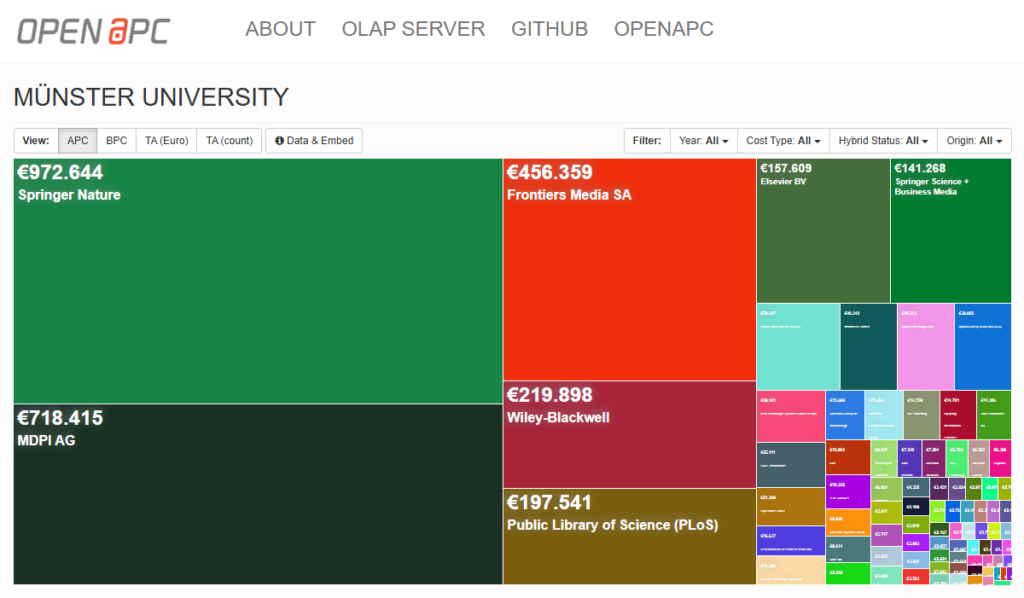Select the Elsevier BV tile
The width and height of the screenshot is (1024, 598).
point(823,230)
